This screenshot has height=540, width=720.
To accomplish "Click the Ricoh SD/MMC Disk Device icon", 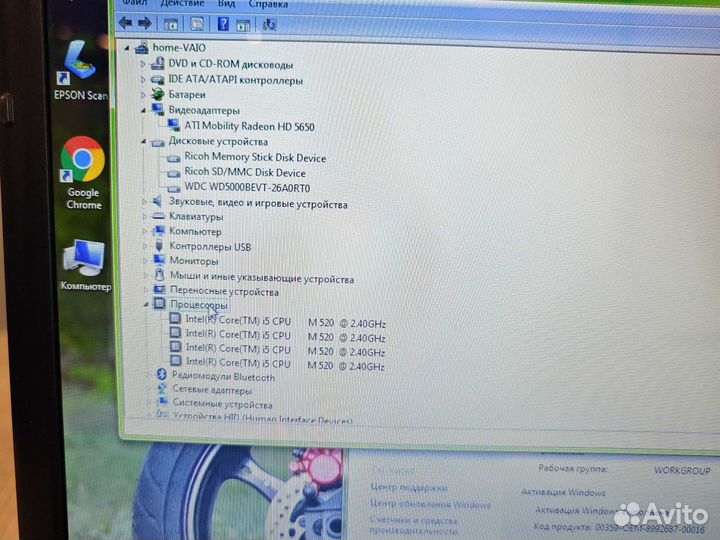I will click(x=174, y=174).
